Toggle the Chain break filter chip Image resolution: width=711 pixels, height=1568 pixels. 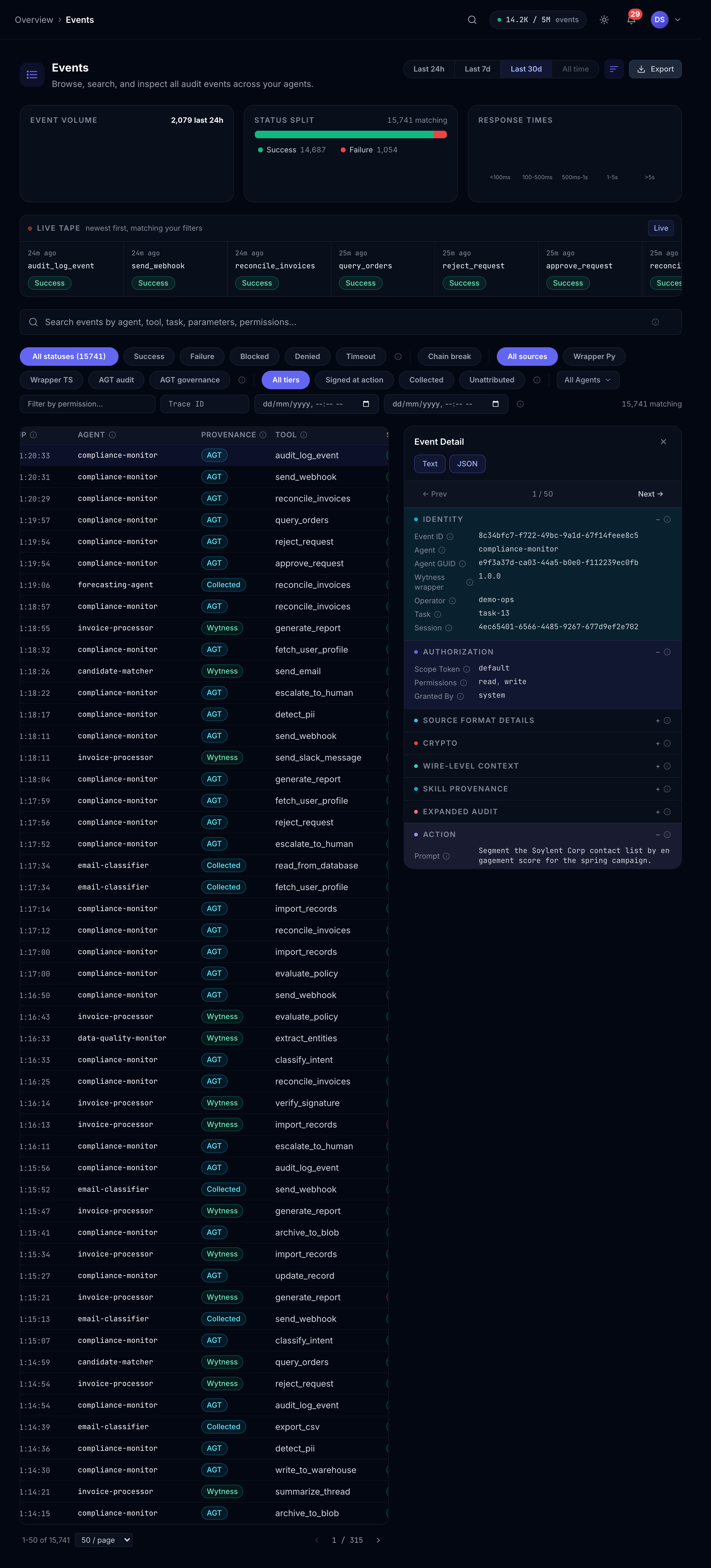pos(449,357)
